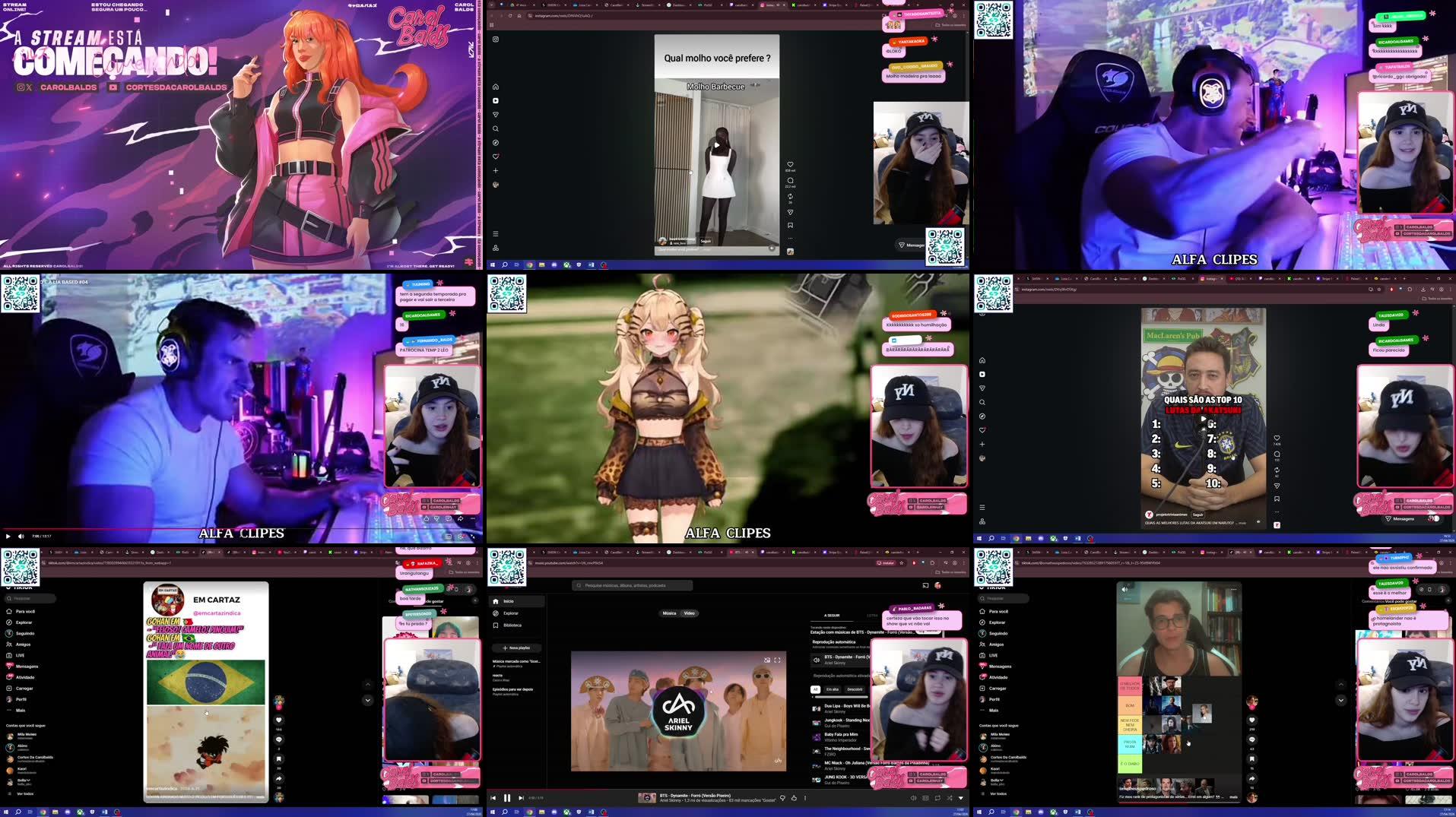Click the 'Pesquise músicas' search field
1456x817 pixels.
pyautogui.click(x=631, y=585)
